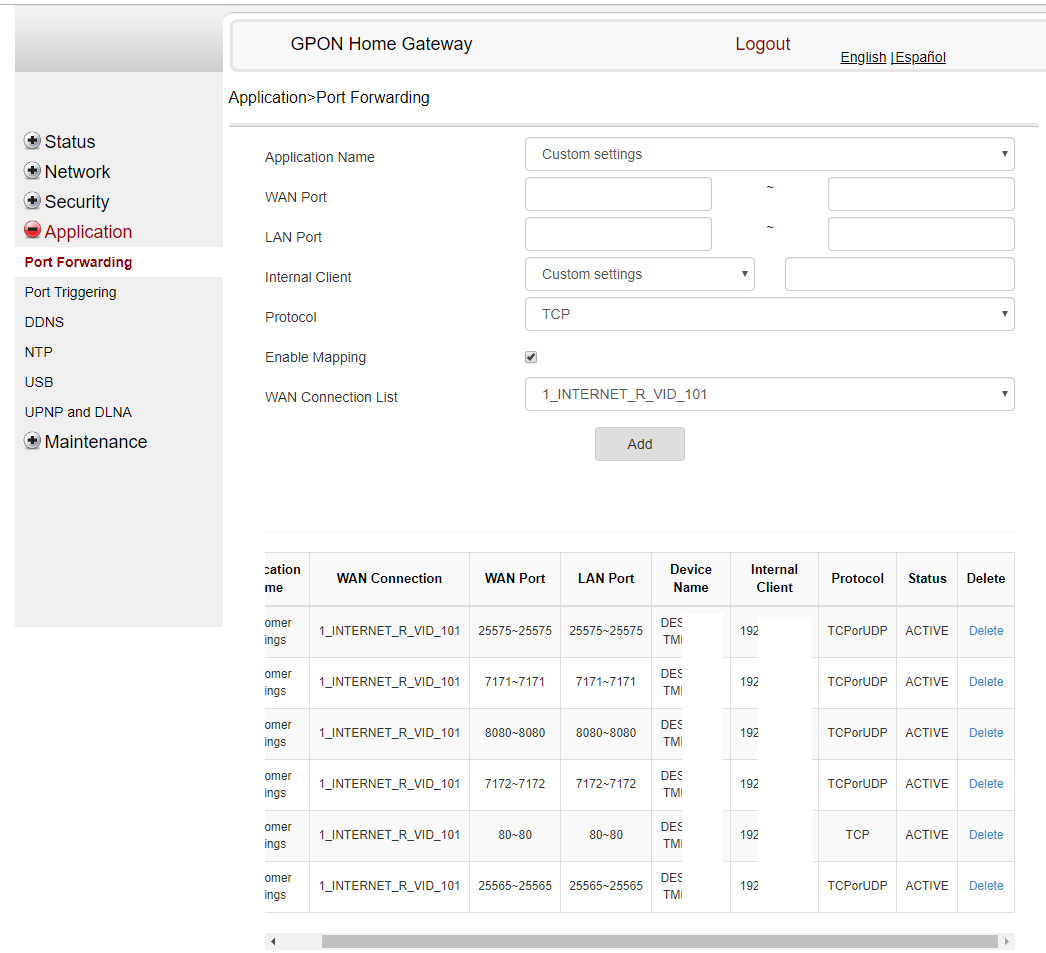Click the Protocol column header

[x=857, y=579]
